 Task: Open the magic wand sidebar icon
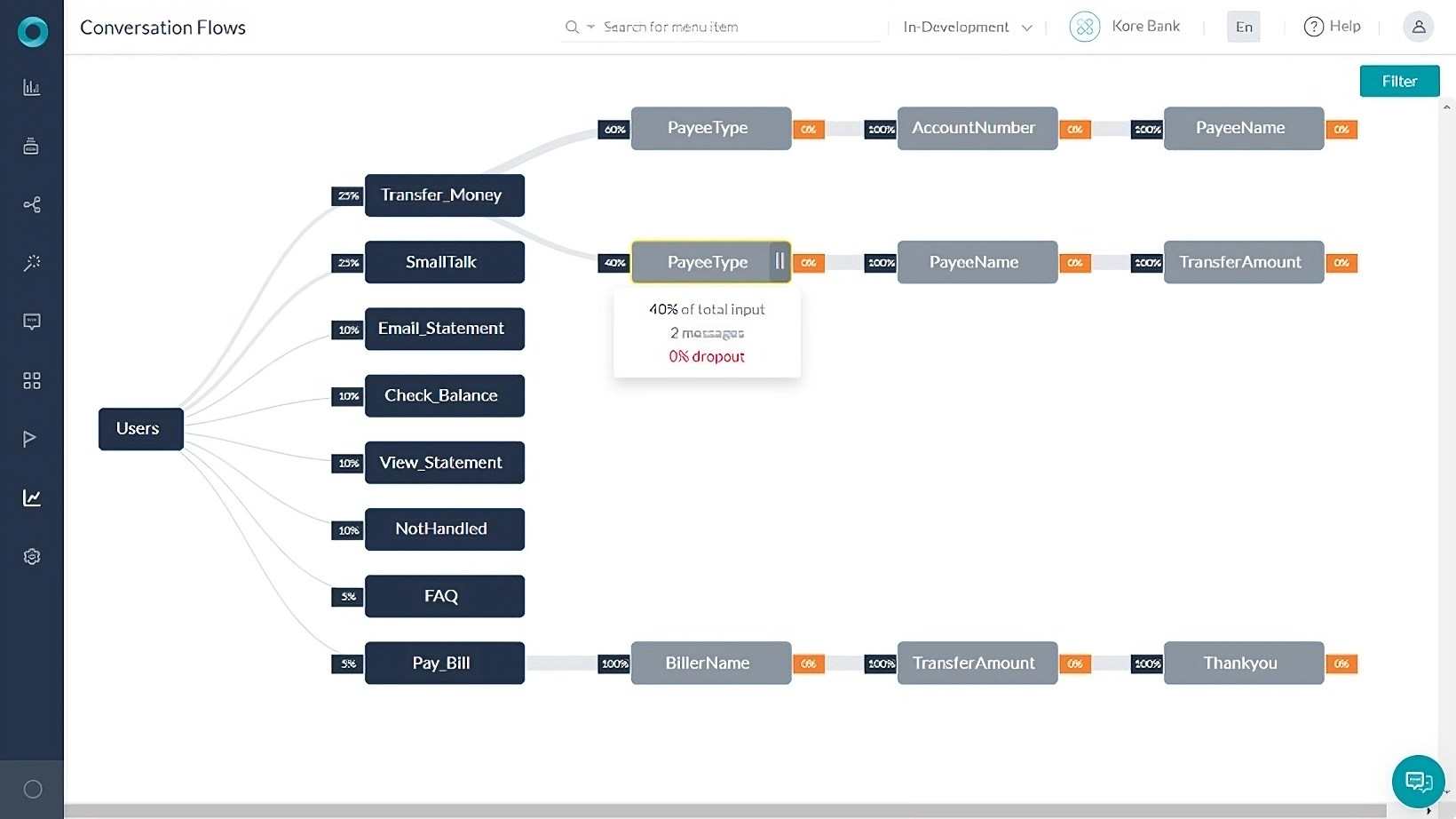[x=32, y=263]
